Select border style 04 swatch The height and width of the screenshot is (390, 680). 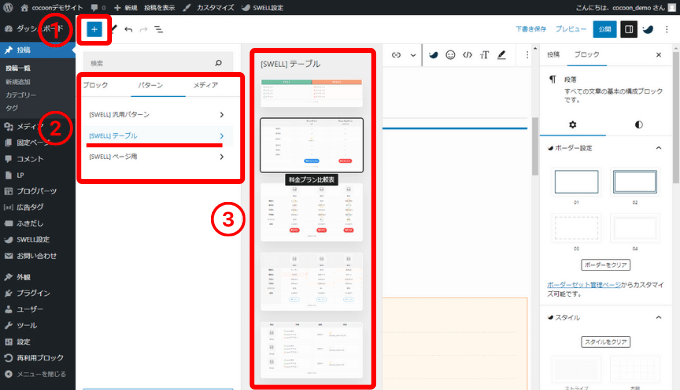[x=634, y=228]
